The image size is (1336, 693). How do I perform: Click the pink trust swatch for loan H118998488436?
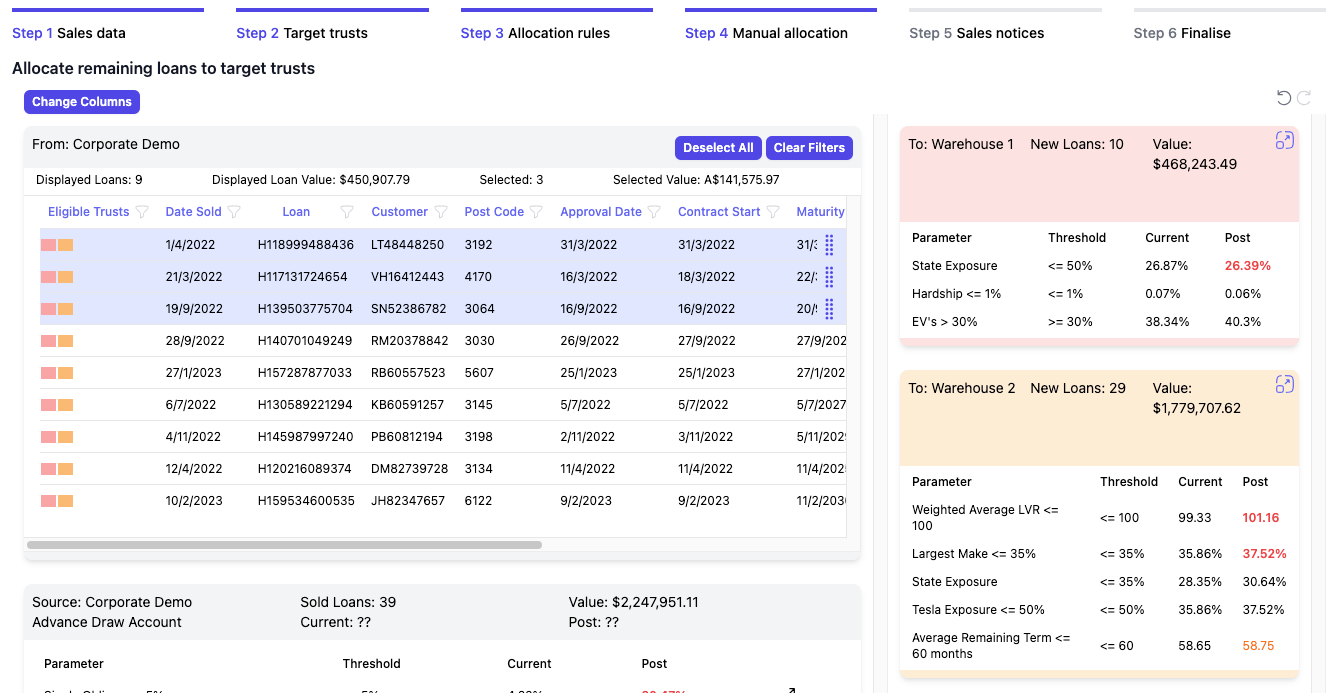pos(48,245)
